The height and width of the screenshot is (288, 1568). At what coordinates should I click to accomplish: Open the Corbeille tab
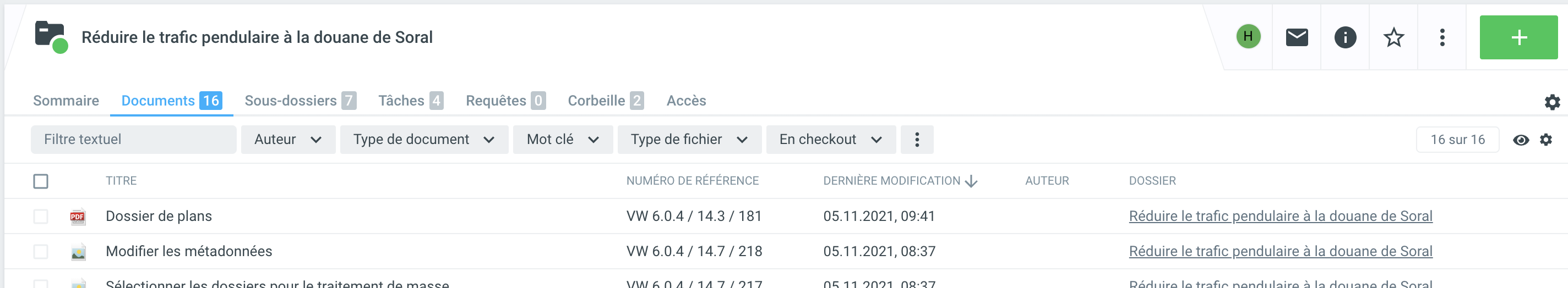point(605,101)
